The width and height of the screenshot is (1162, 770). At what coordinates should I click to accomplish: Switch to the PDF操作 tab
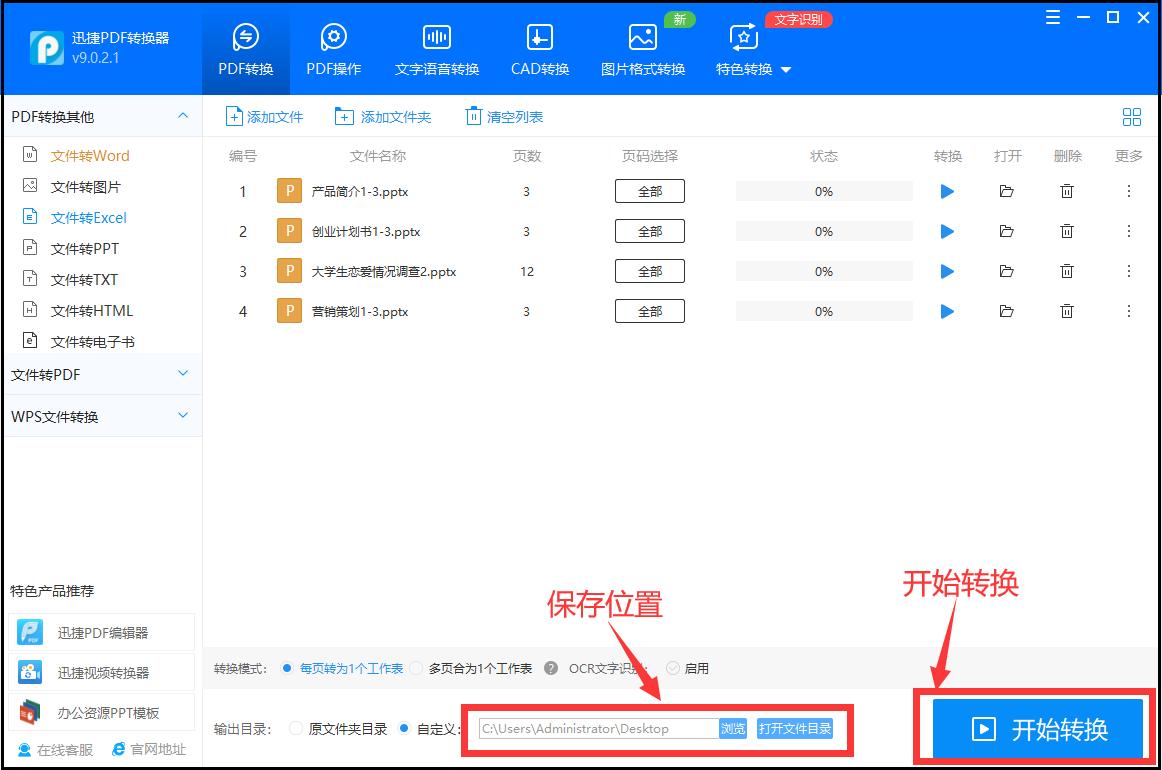tap(333, 45)
